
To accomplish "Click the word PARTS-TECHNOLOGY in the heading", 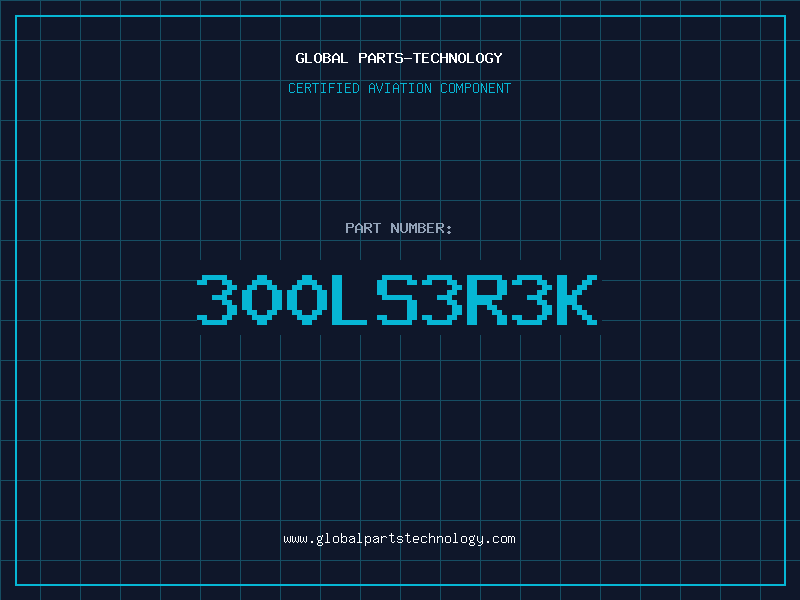I will click(428, 58).
